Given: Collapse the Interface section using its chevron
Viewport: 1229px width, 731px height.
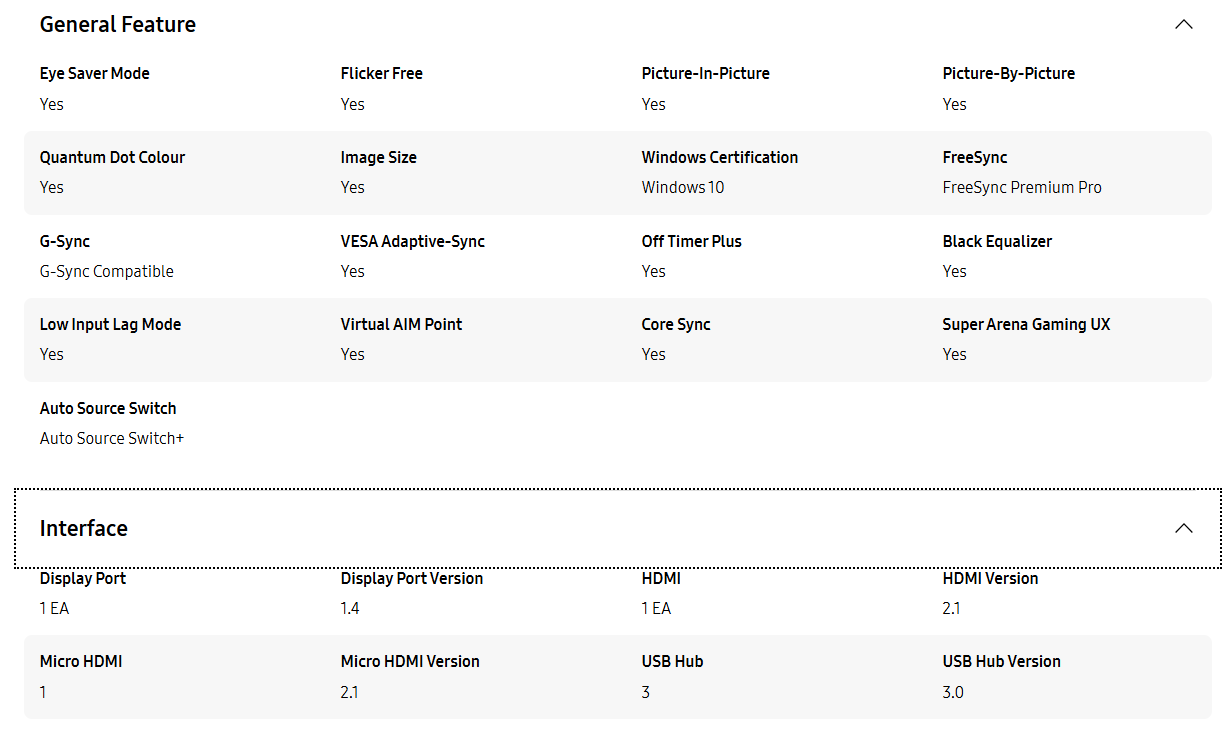Looking at the screenshot, I should pos(1184,528).
